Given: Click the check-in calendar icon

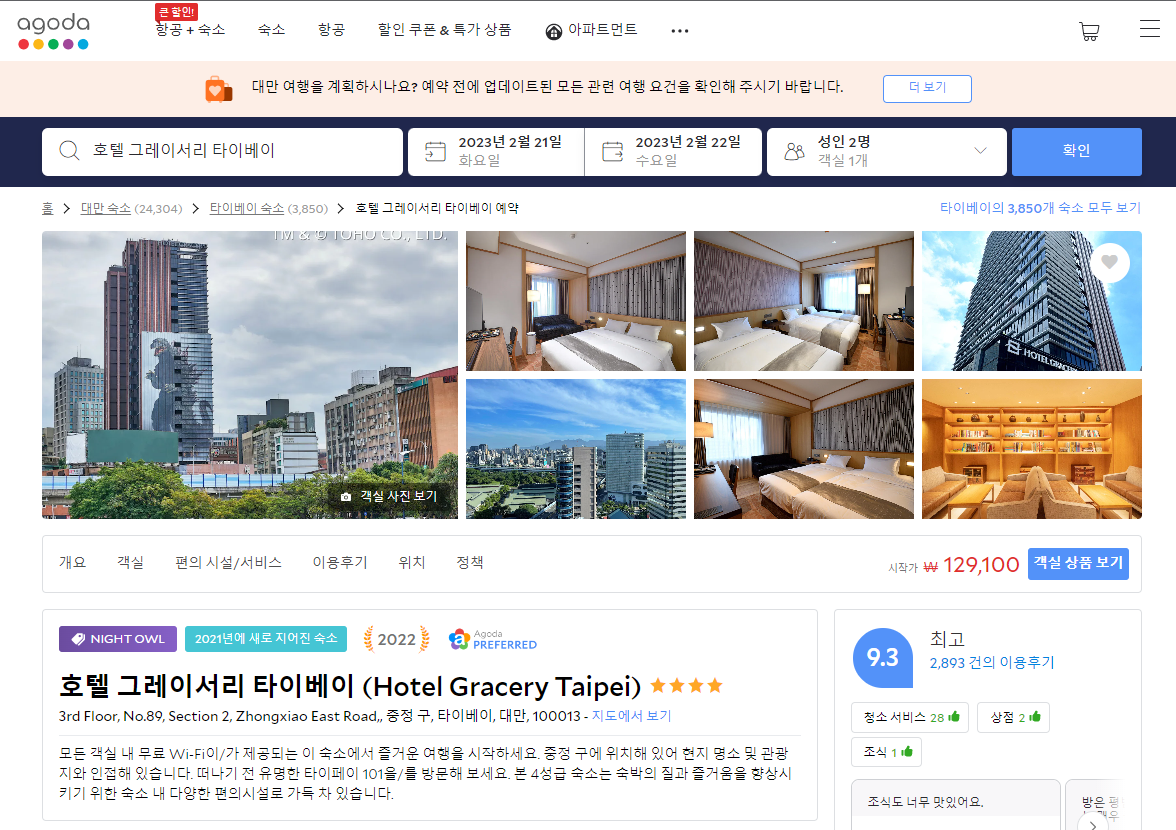Looking at the screenshot, I should pos(435,151).
